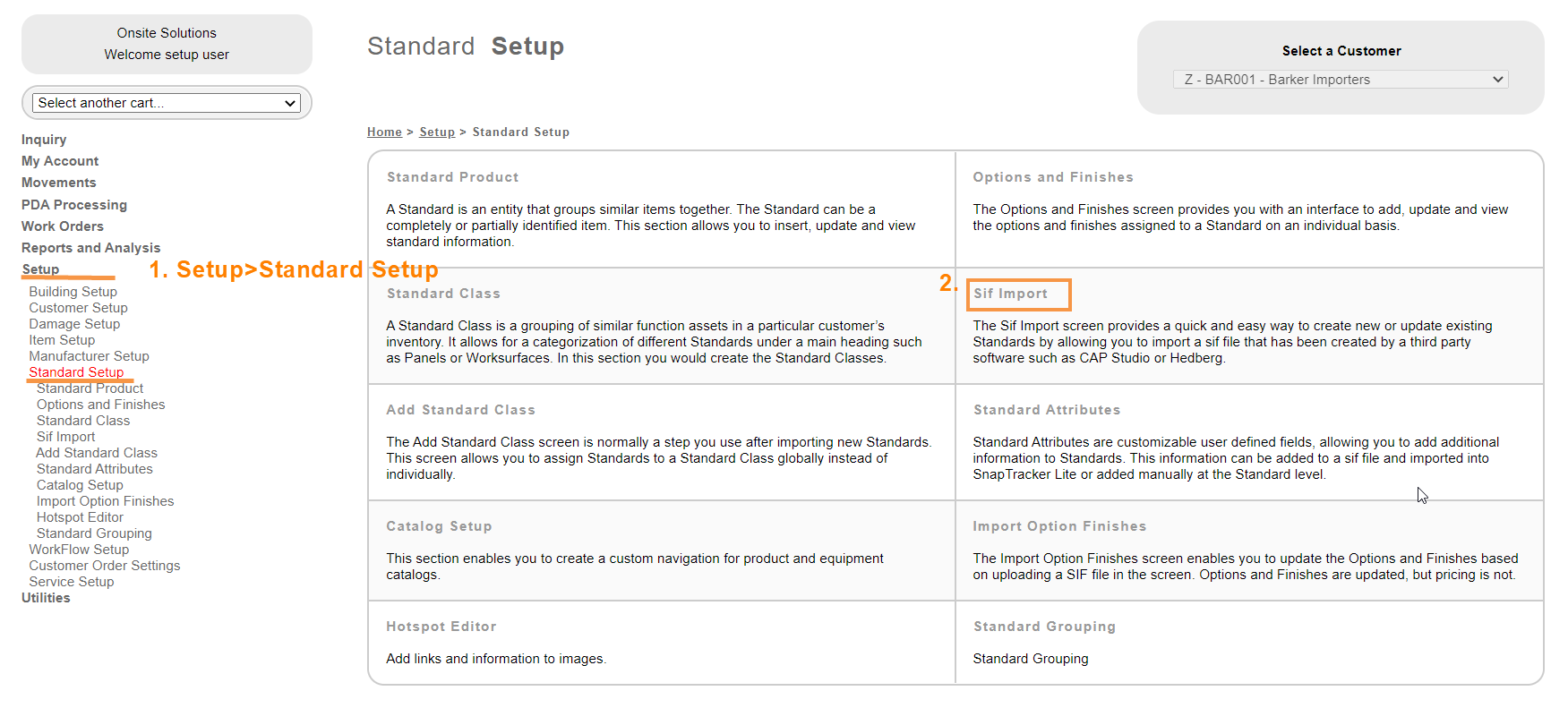1568x708 pixels.
Task: Open Standard Product sidebar sub-item
Action: tap(90, 388)
